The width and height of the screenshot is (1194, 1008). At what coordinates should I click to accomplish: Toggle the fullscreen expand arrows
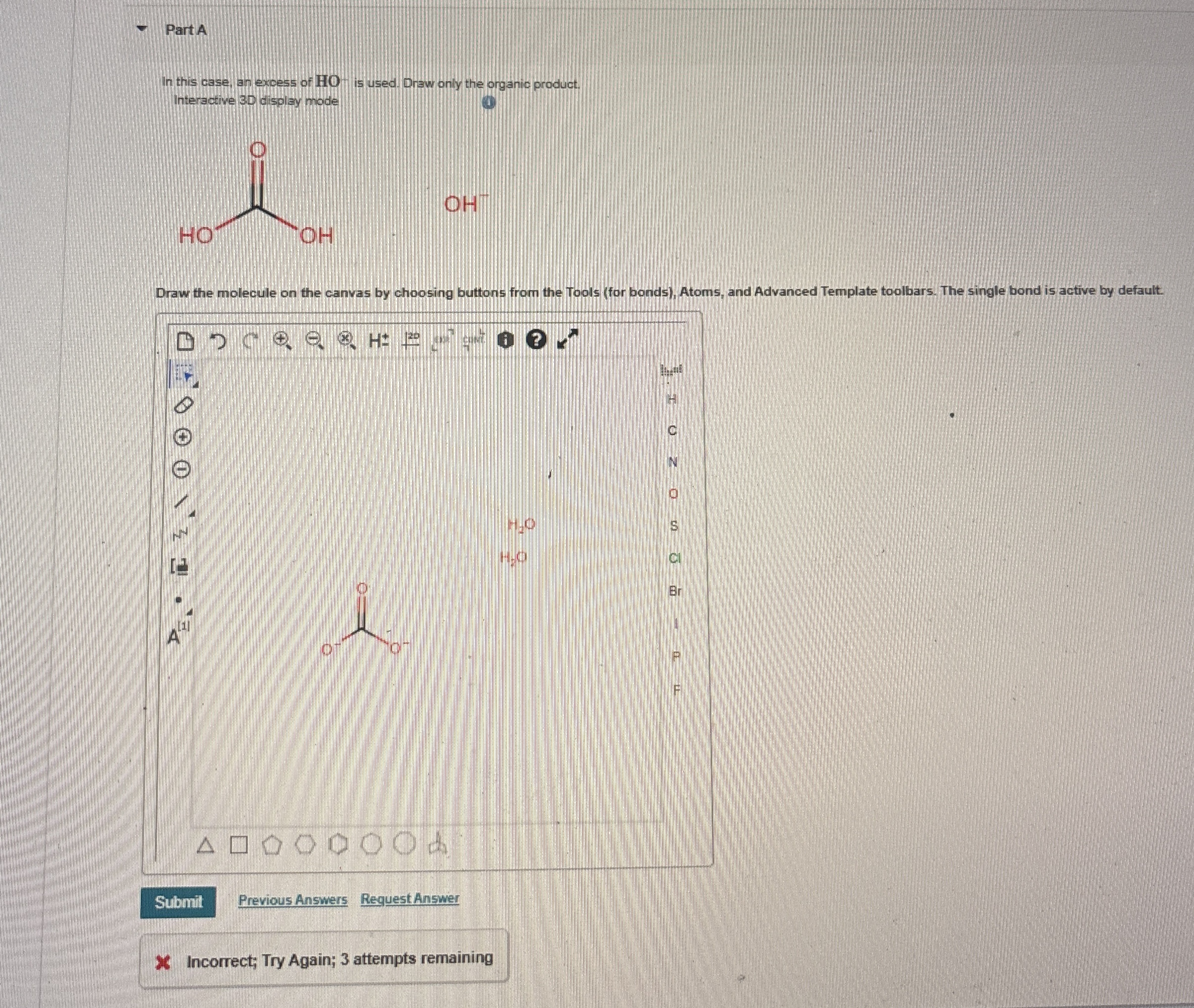tap(568, 339)
